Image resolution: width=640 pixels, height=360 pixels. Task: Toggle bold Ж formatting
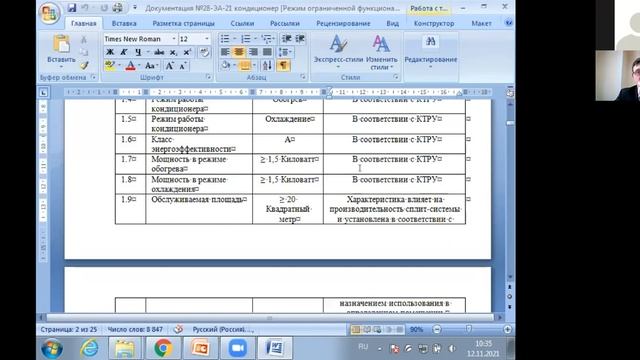[x=110, y=52]
